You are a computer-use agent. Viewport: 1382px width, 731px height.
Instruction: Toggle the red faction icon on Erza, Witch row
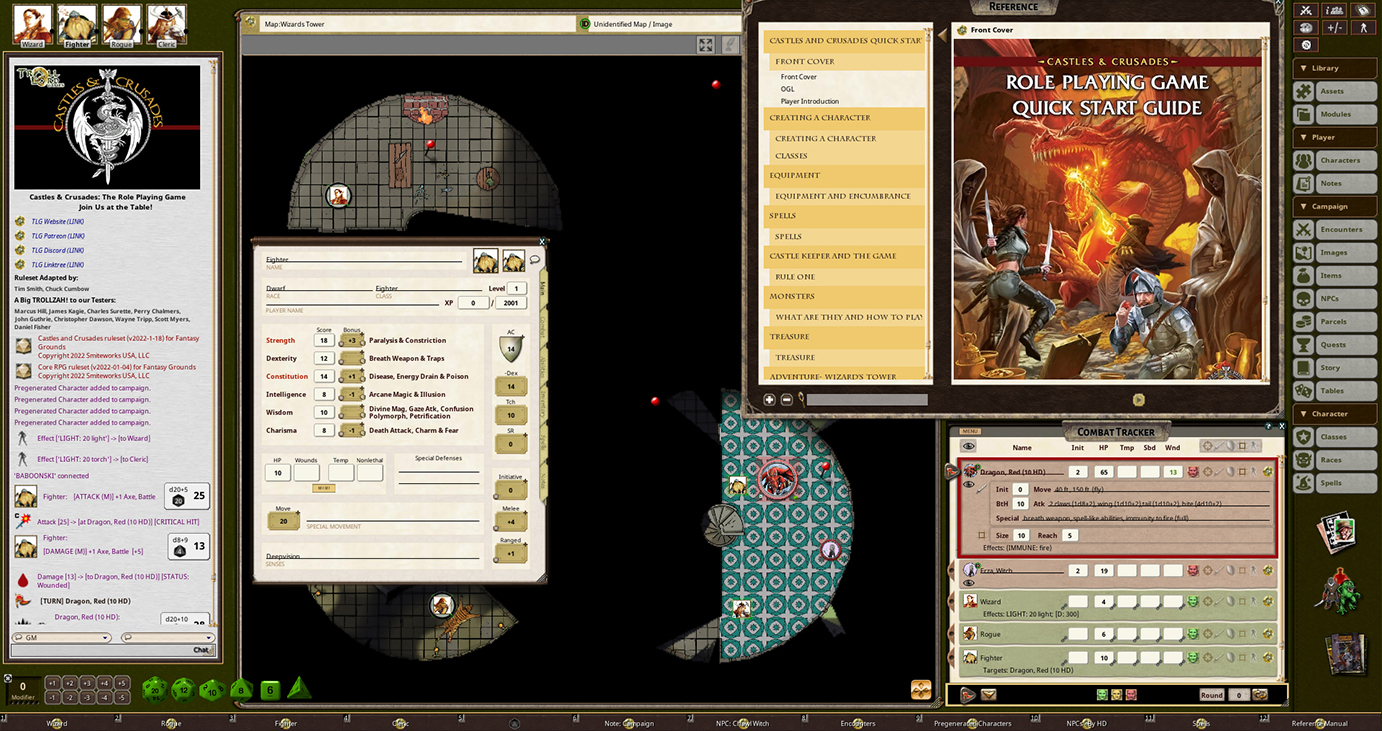pyautogui.click(x=1192, y=570)
